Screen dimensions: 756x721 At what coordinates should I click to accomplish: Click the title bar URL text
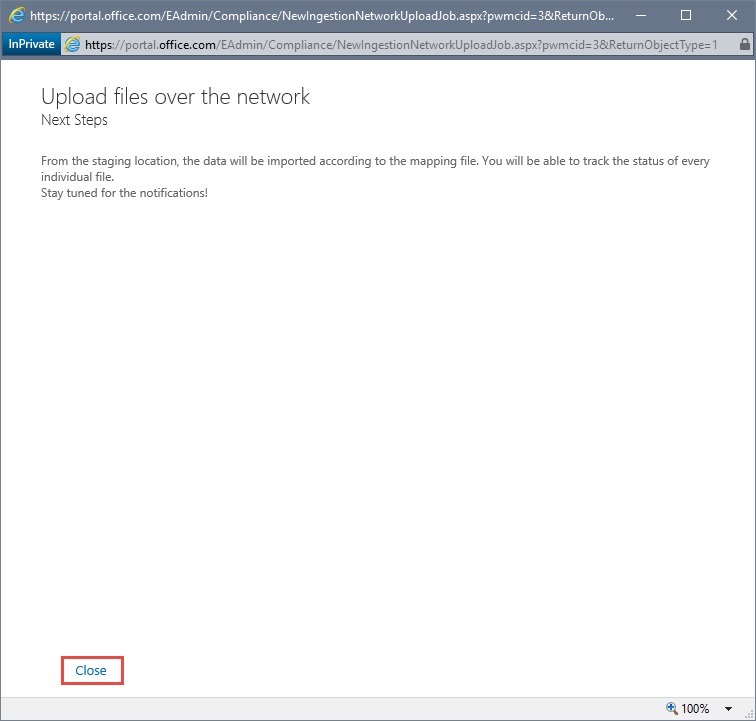[x=322, y=16]
